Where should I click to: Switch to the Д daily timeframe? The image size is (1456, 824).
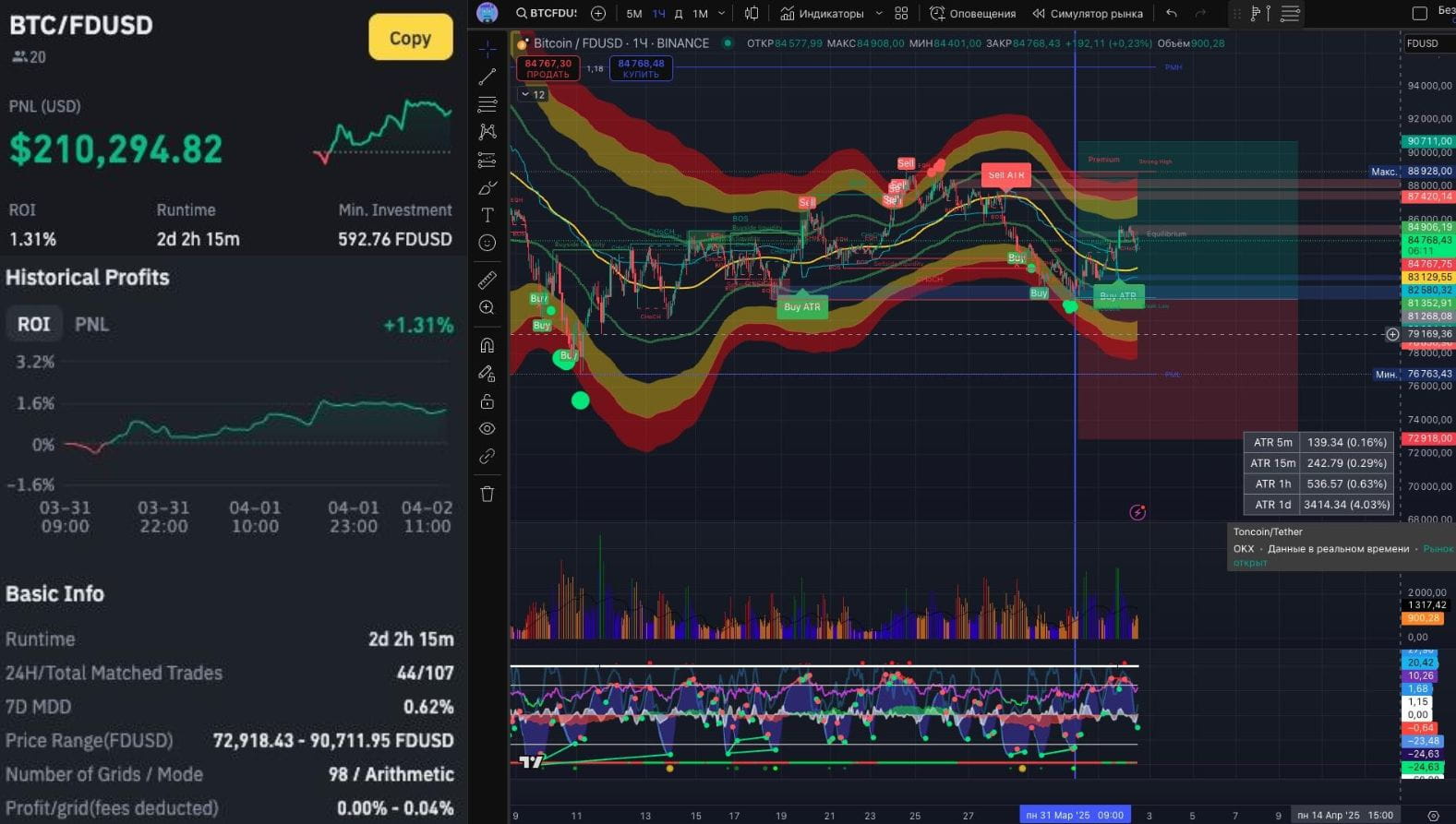(679, 14)
